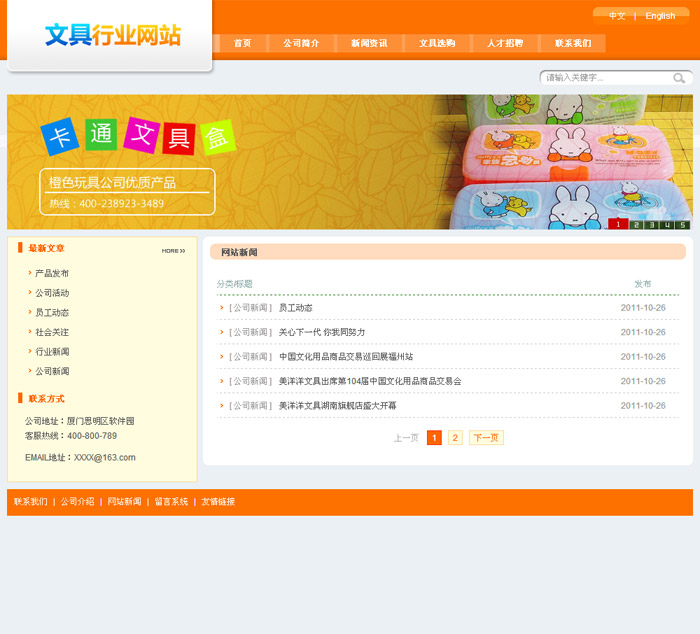Click footer link 联系我们
The image size is (700, 634).
coord(30,502)
